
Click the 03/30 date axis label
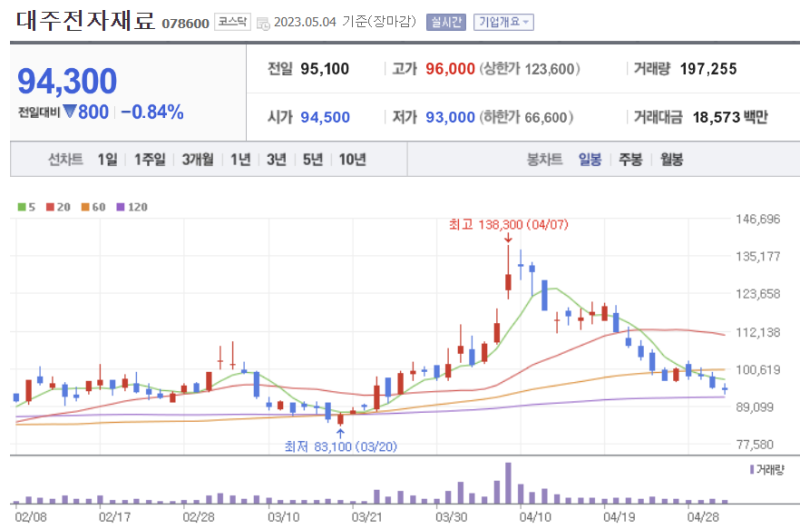click(x=451, y=517)
